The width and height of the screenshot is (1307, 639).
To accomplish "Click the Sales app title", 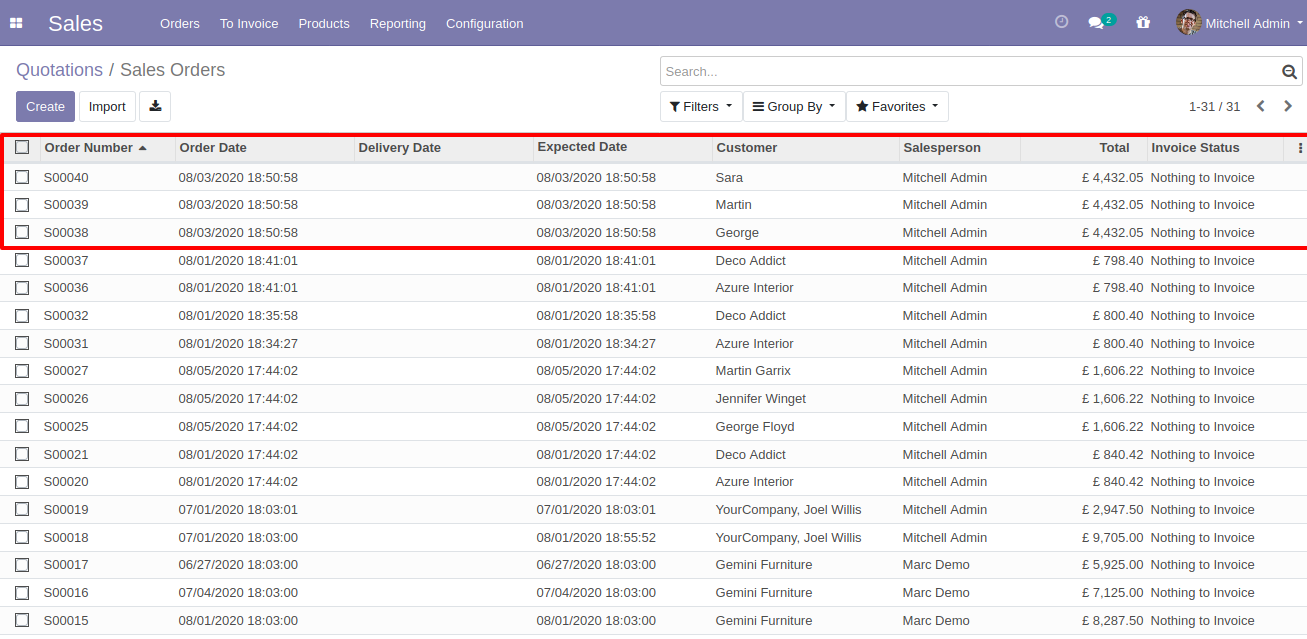I will [x=75, y=23].
